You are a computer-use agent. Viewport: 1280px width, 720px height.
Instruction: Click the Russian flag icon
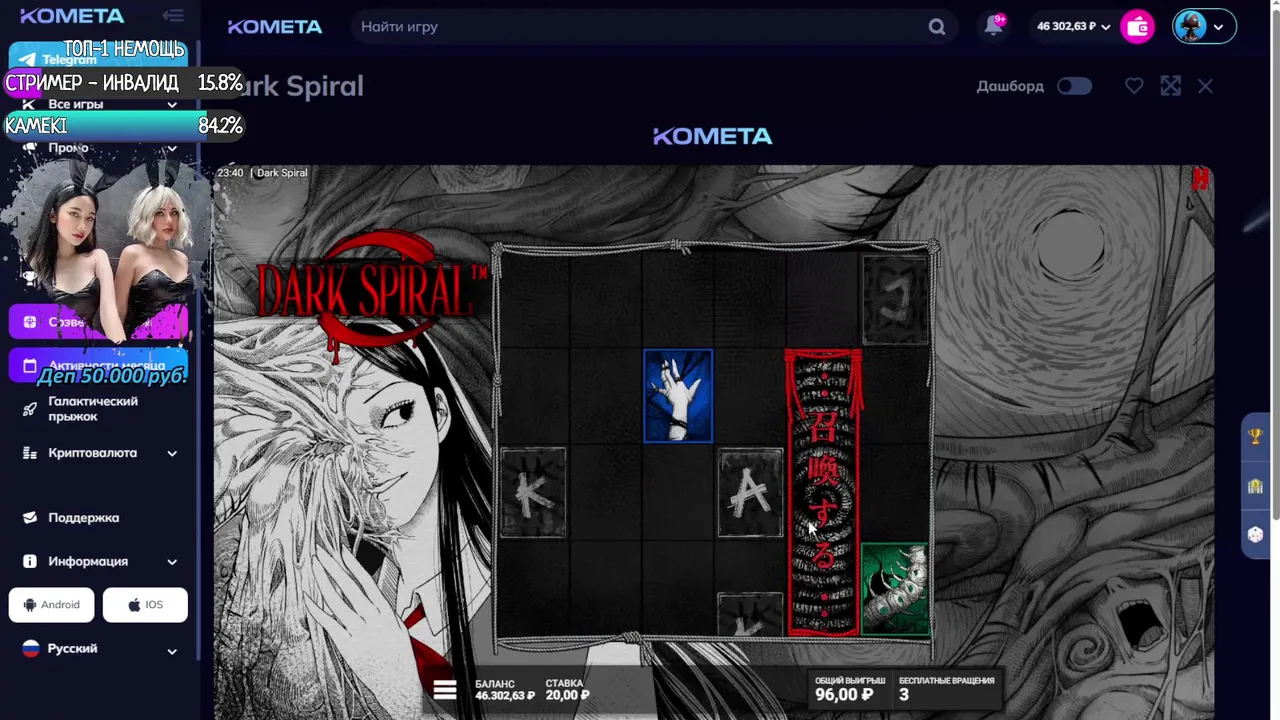pos(31,649)
